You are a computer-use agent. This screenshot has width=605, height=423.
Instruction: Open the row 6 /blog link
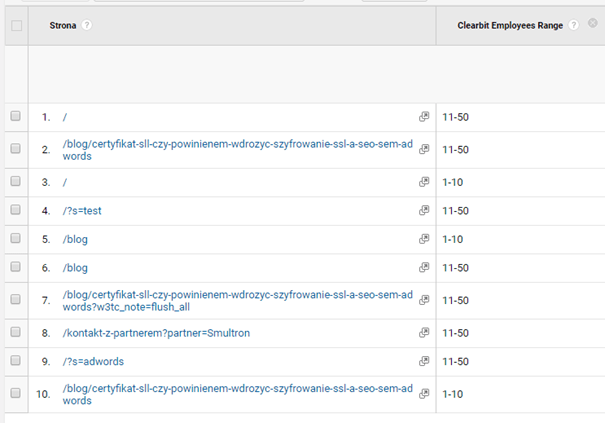pos(75,268)
